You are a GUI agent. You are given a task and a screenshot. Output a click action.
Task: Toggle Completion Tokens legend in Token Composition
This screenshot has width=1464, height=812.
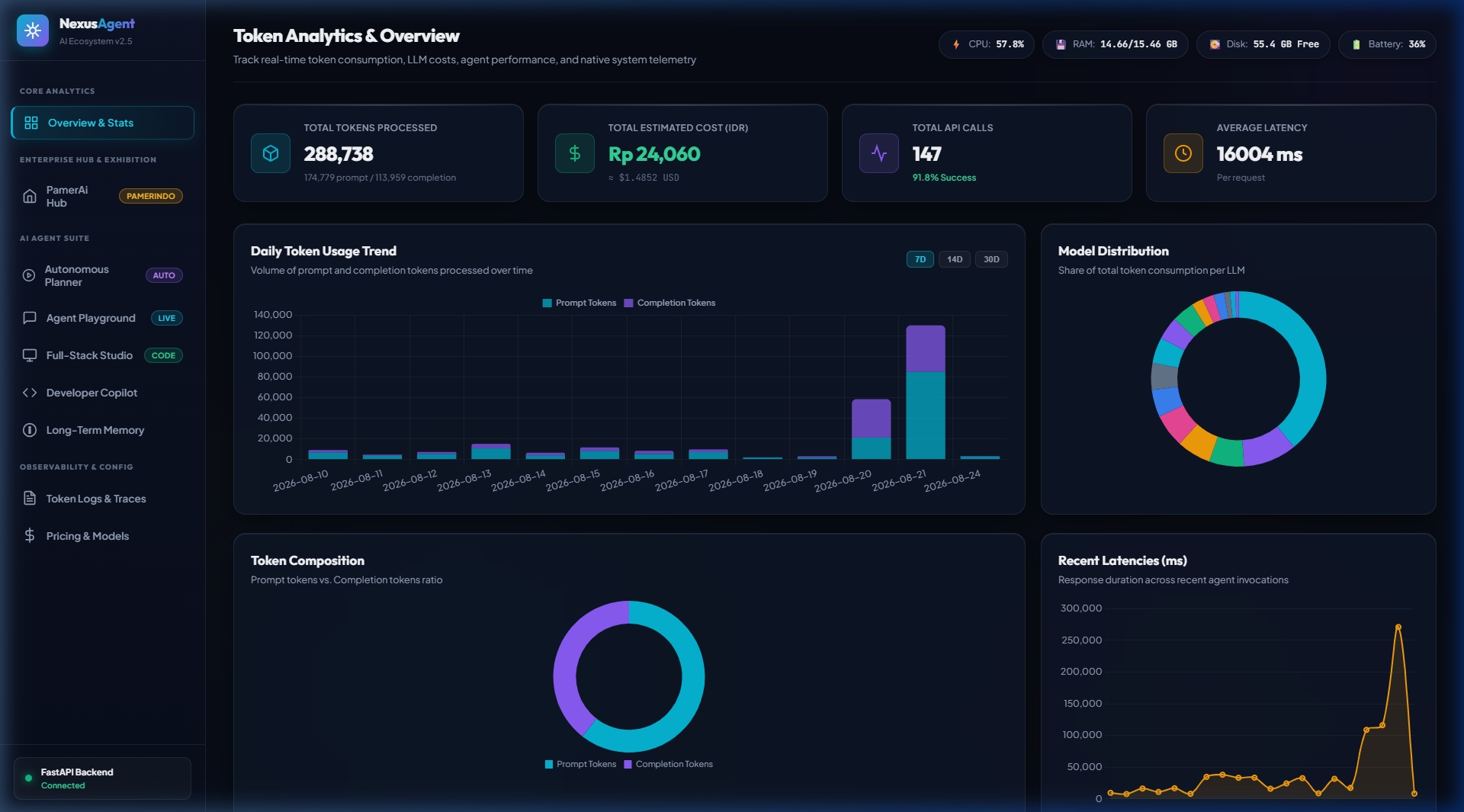pos(668,764)
